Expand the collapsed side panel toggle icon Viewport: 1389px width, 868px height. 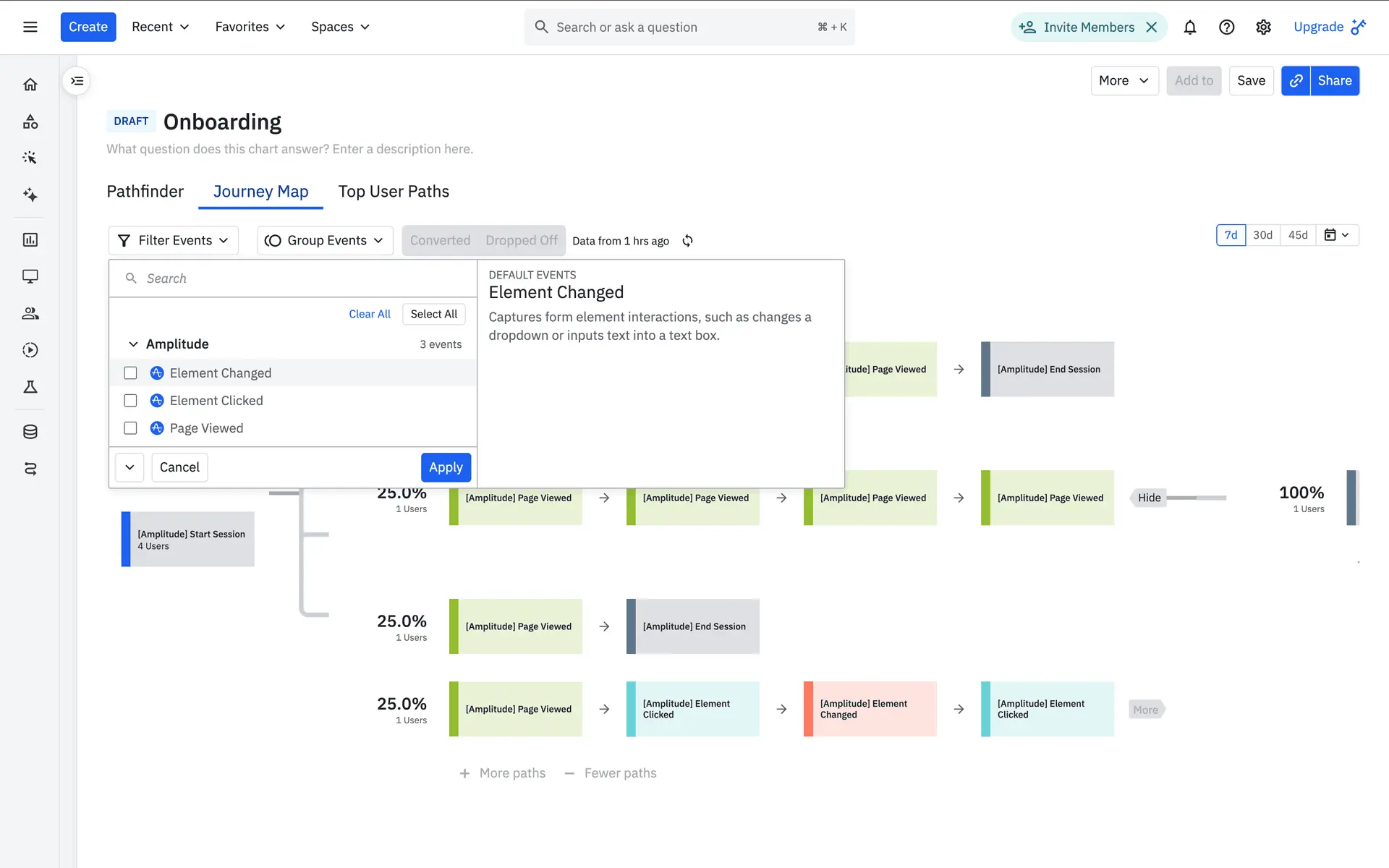pyautogui.click(x=77, y=81)
